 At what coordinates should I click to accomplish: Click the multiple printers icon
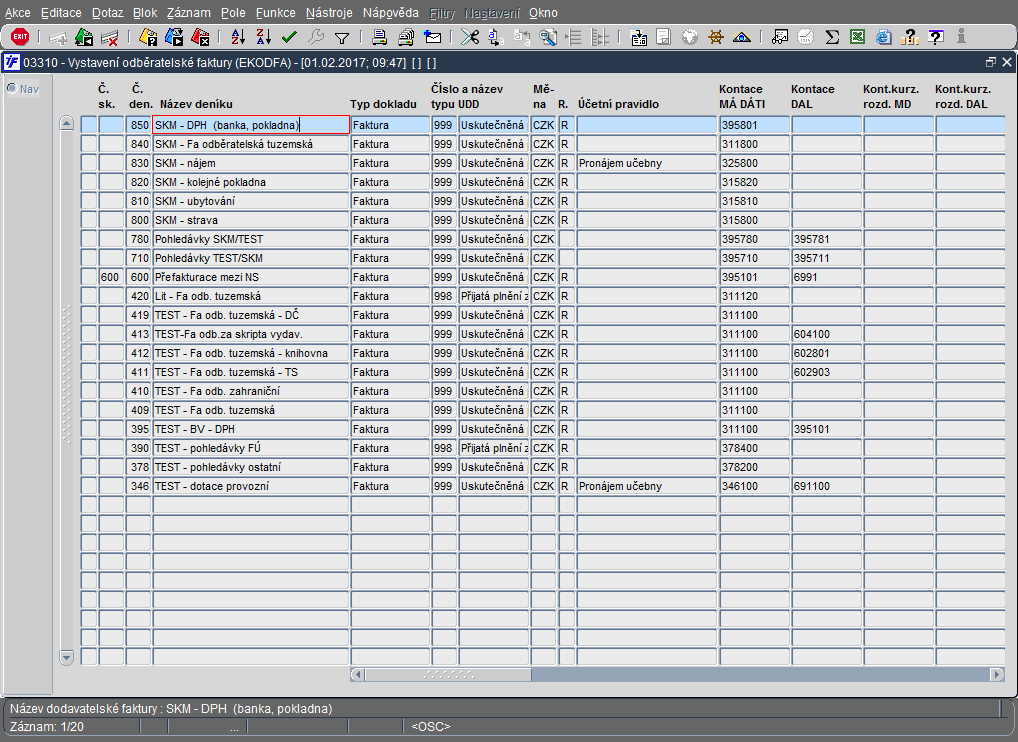pos(406,38)
